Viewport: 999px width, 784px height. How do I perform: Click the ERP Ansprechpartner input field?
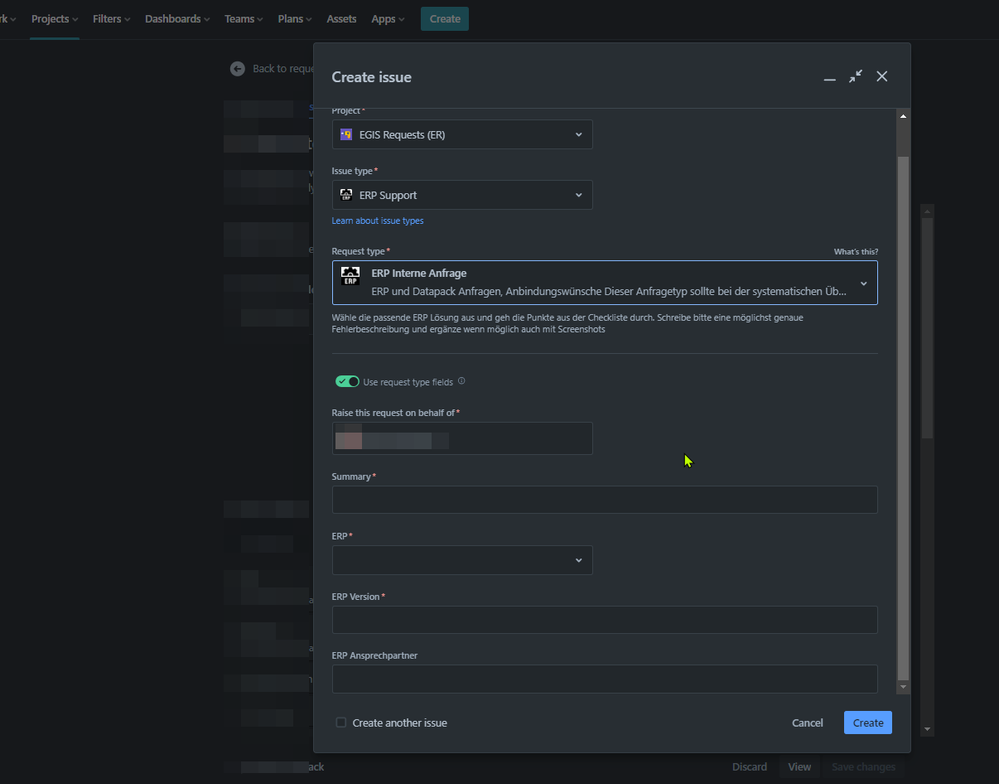[605, 679]
